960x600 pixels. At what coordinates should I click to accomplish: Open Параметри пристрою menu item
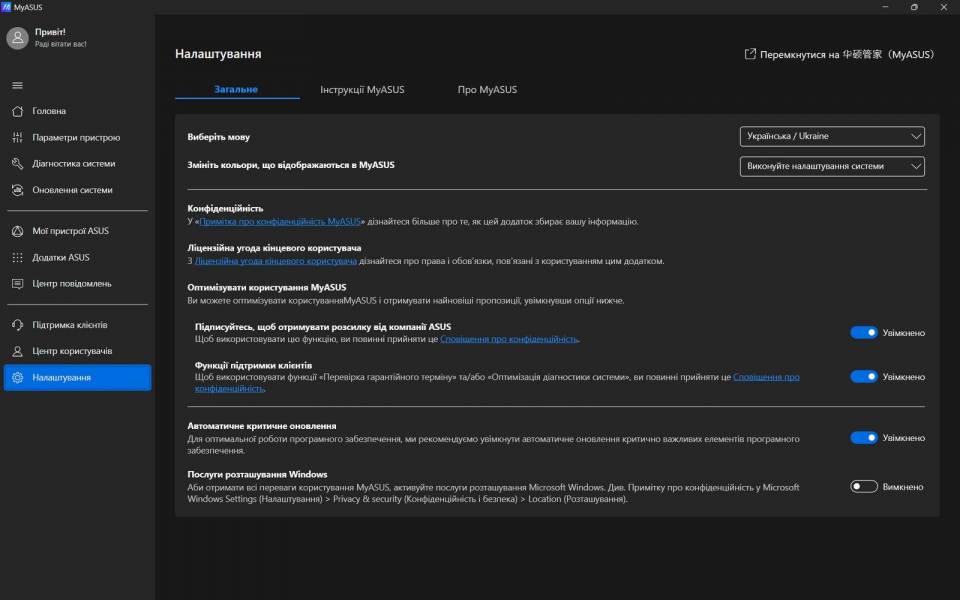tap(77, 137)
